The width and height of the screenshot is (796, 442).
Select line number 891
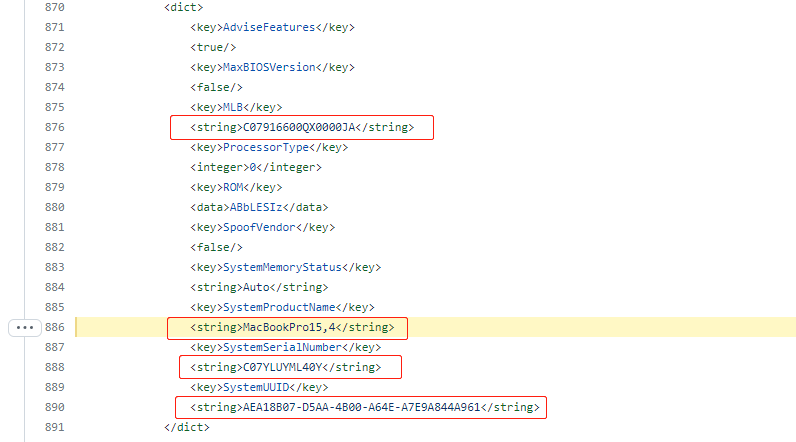(x=54, y=427)
